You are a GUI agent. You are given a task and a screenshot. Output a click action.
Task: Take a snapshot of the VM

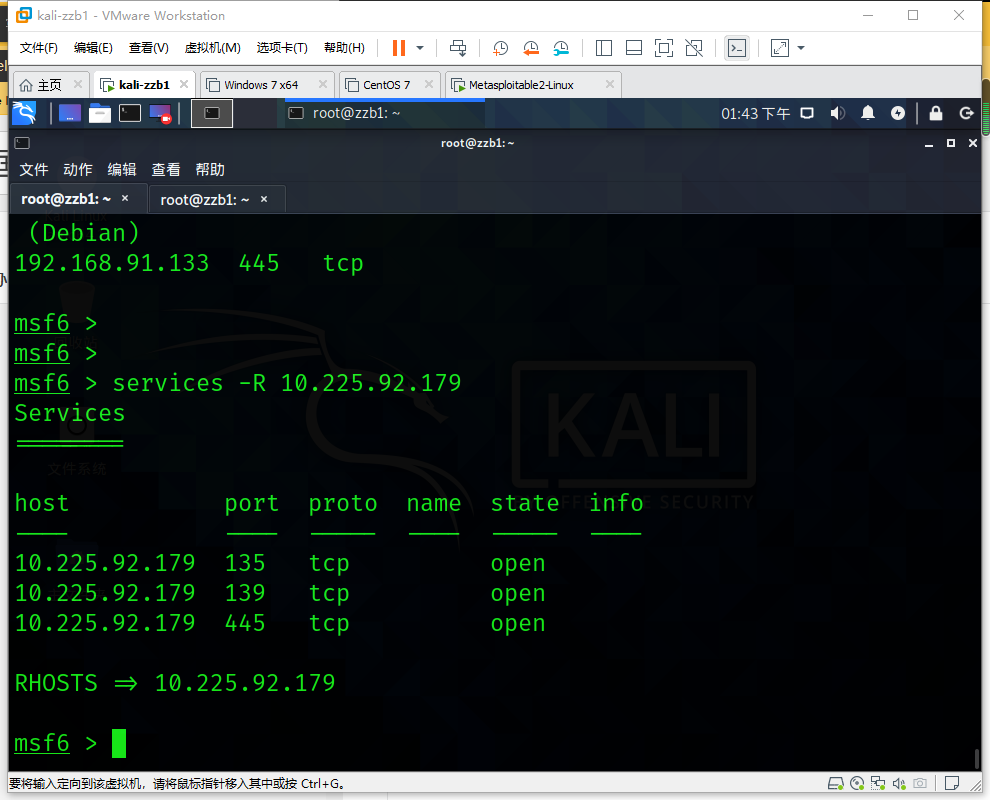[x=500, y=48]
